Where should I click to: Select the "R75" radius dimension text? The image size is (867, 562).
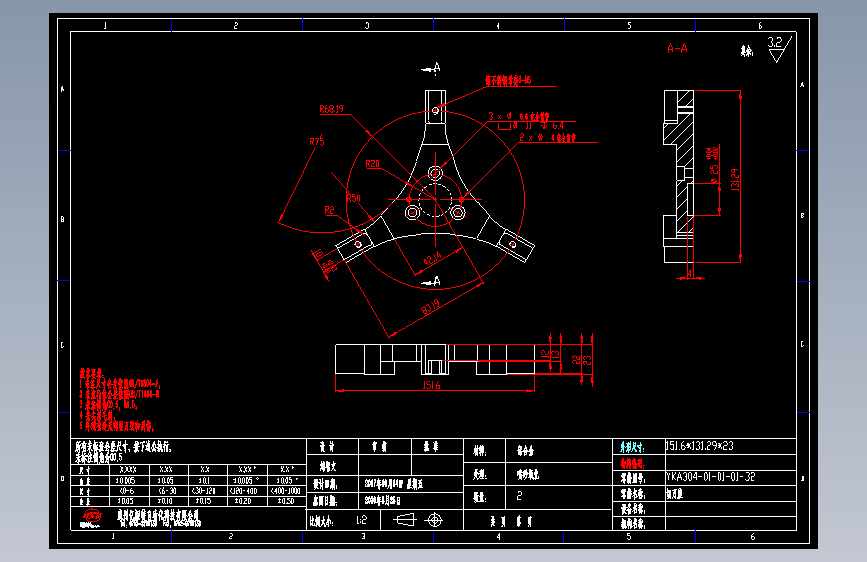point(317,142)
